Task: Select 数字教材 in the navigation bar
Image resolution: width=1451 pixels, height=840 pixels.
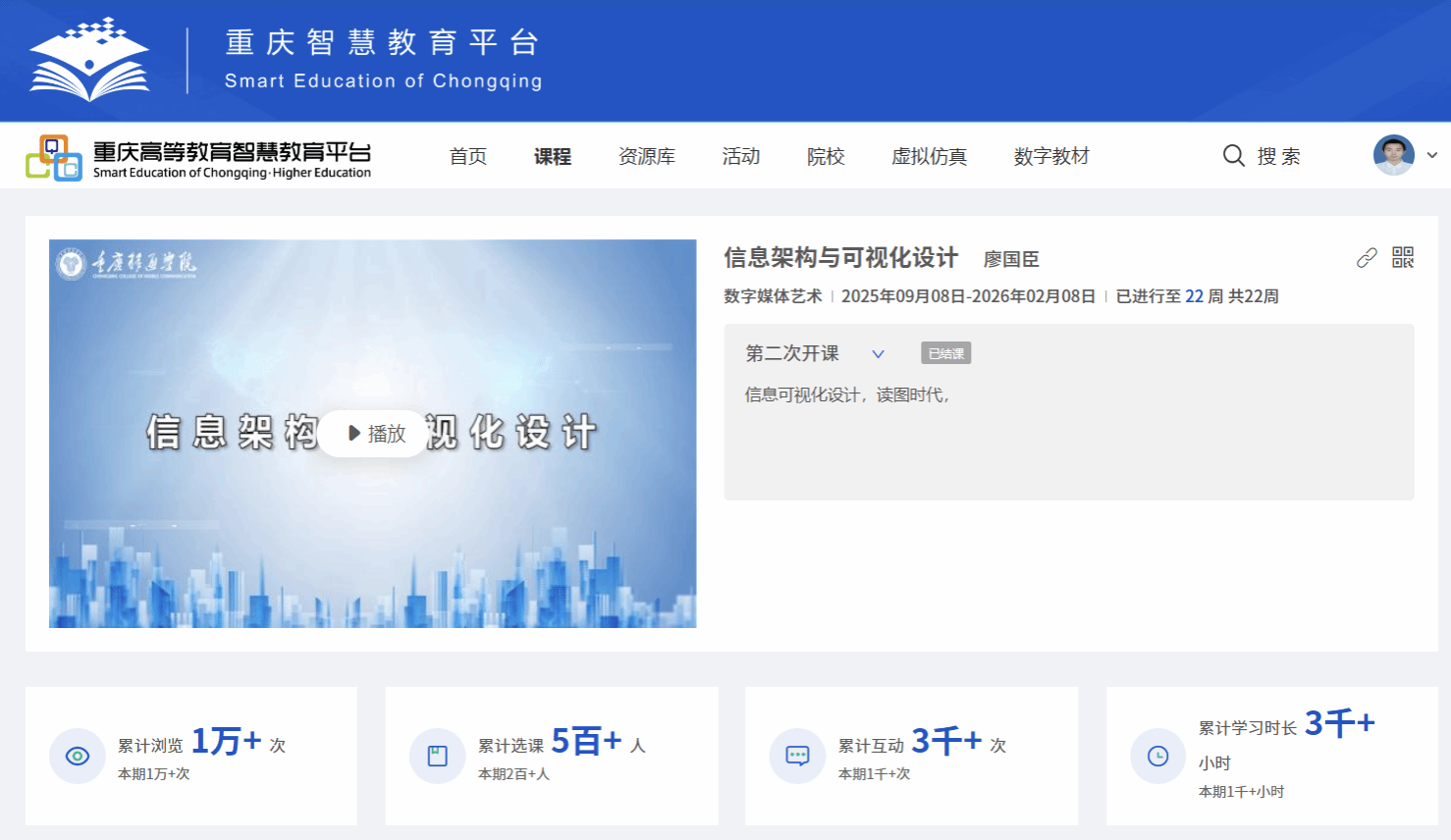Action: (1051, 156)
